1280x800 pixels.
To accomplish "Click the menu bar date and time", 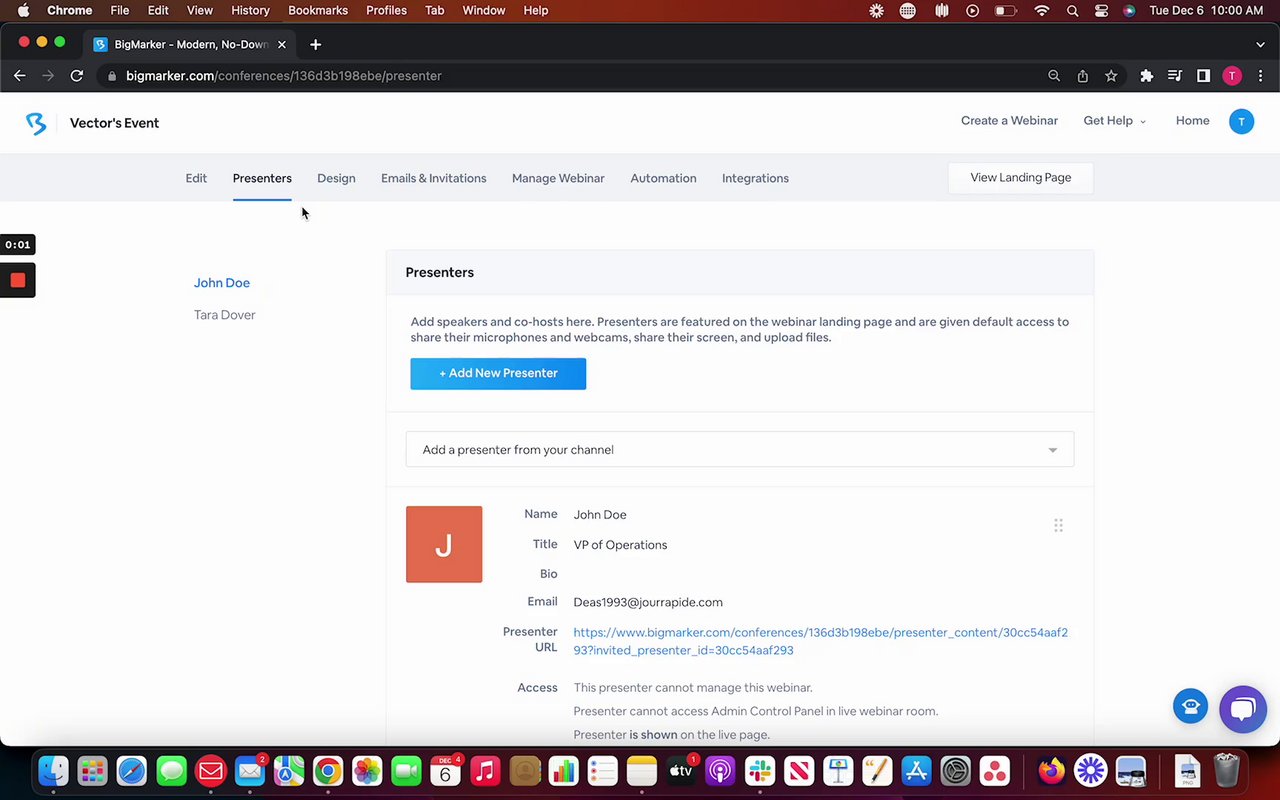I will point(1206,10).
